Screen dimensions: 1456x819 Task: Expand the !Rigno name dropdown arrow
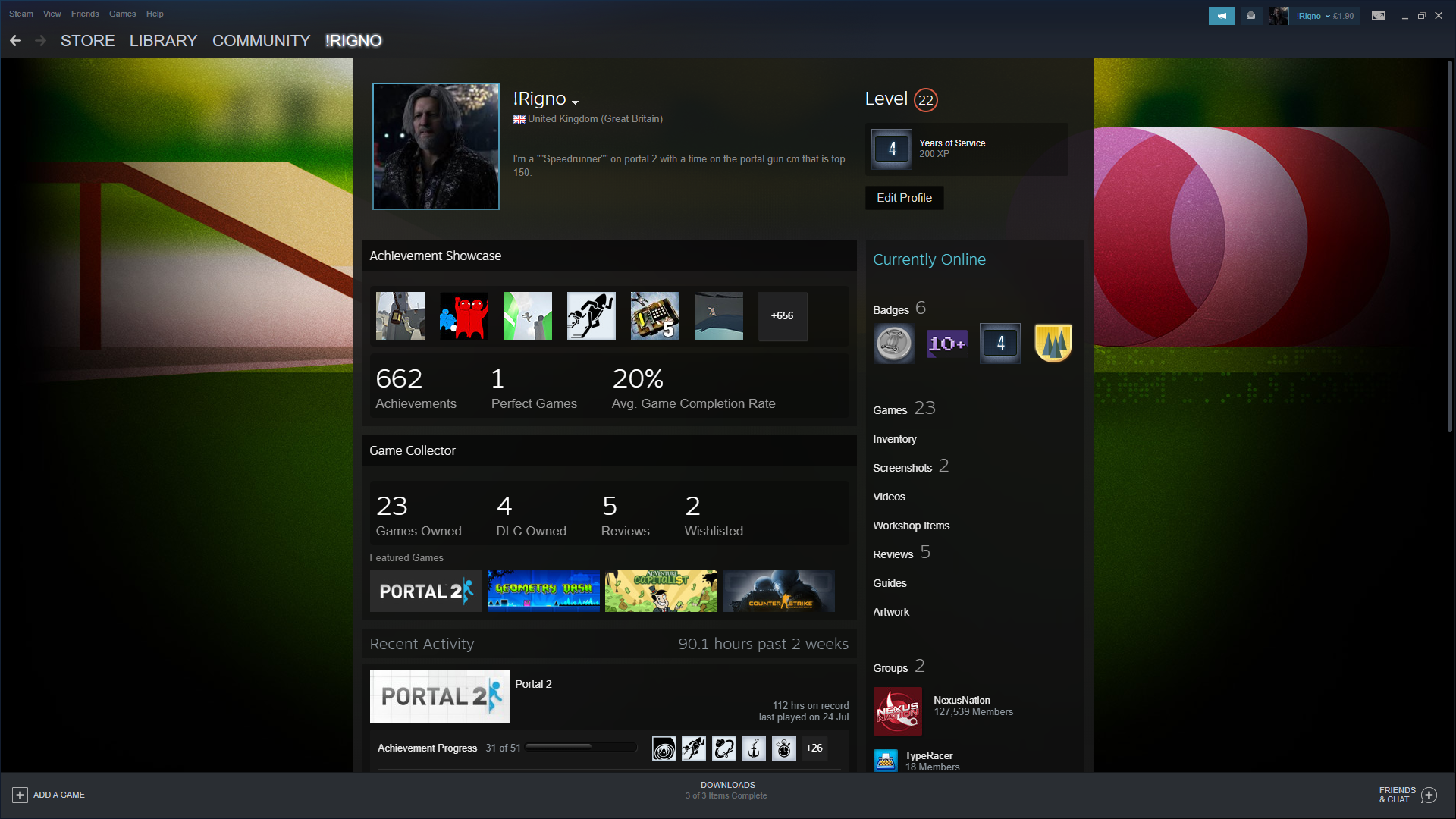[576, 102]
